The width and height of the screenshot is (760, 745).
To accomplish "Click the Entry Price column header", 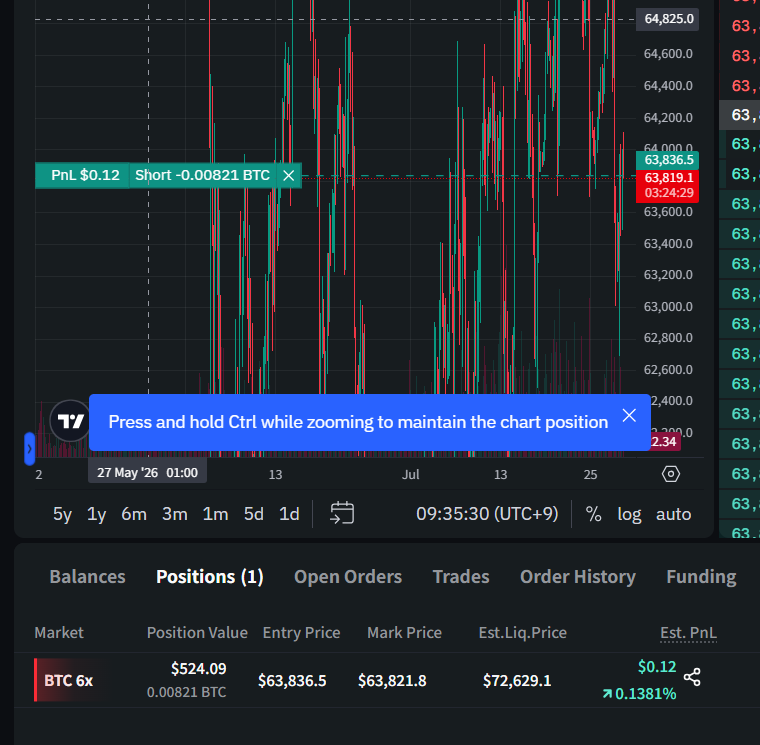I will (x=301, y=633).
